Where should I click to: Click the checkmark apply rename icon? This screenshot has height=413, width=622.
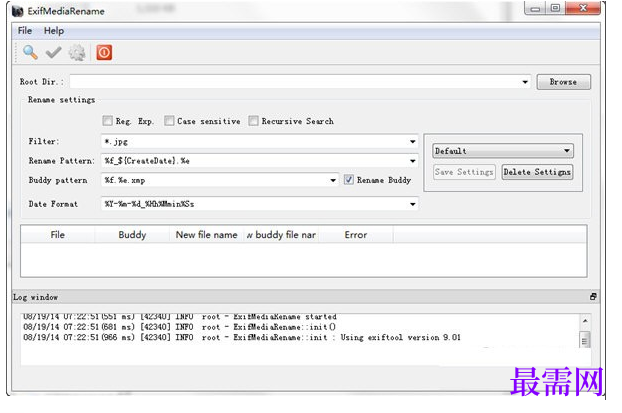pyautogui.click(x=54, y=52)
